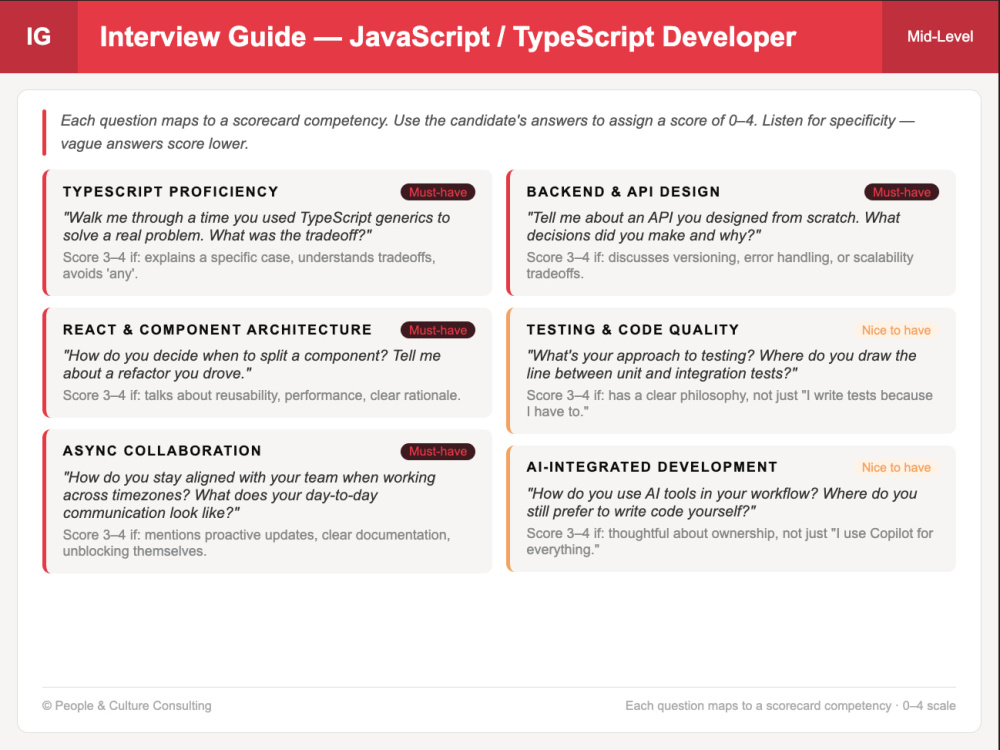Click scoring note about versioning and error handling

coord(720,265)
